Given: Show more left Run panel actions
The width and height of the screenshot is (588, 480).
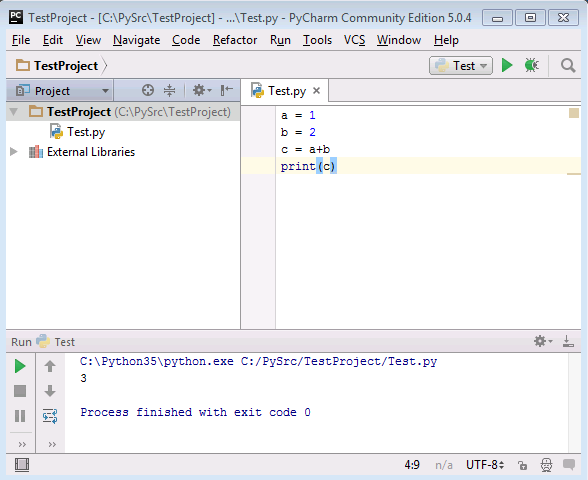Looking at the screenshot, I should click(x=22, y=444).
